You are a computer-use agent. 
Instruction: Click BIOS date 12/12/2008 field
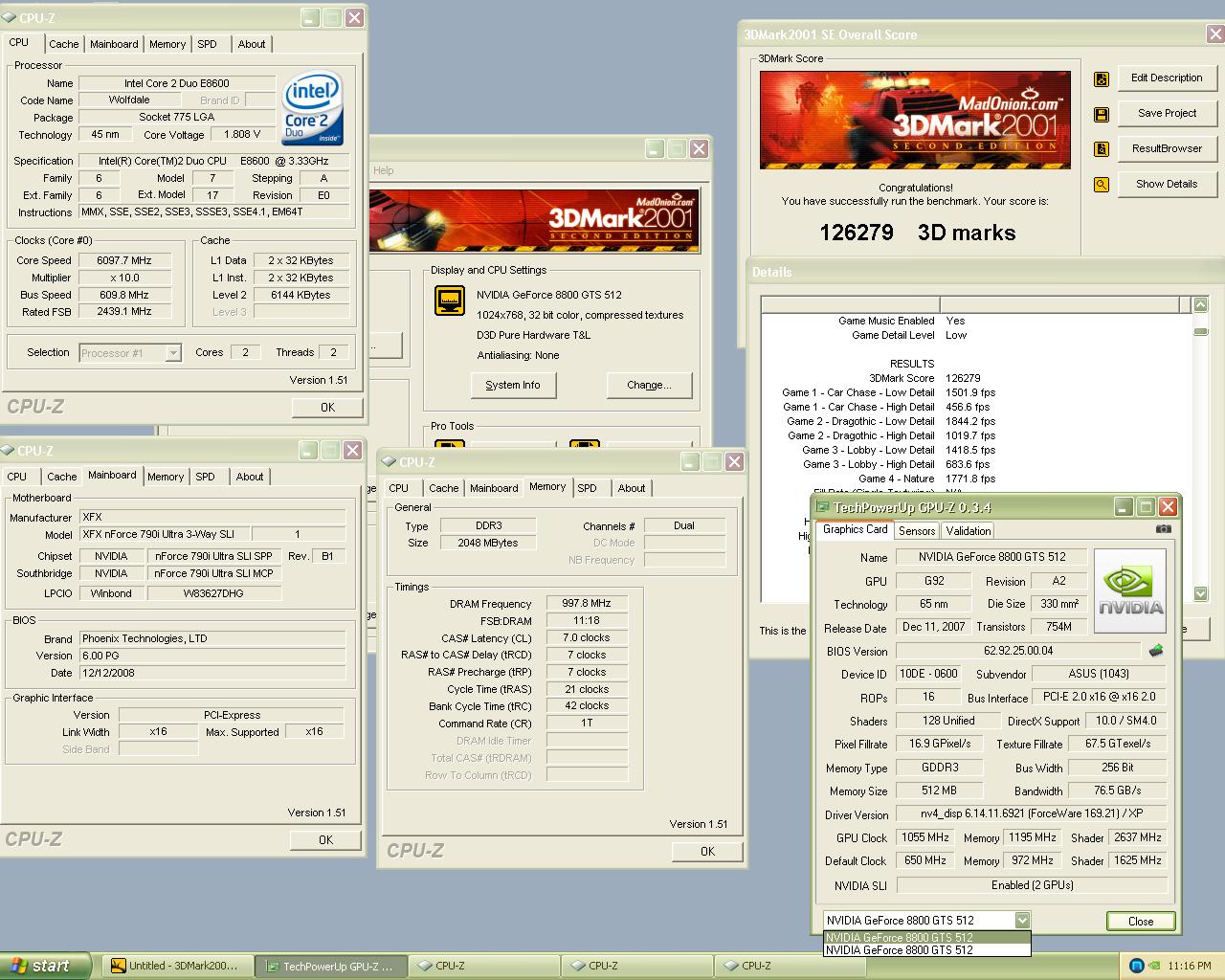tap(212, 673)
